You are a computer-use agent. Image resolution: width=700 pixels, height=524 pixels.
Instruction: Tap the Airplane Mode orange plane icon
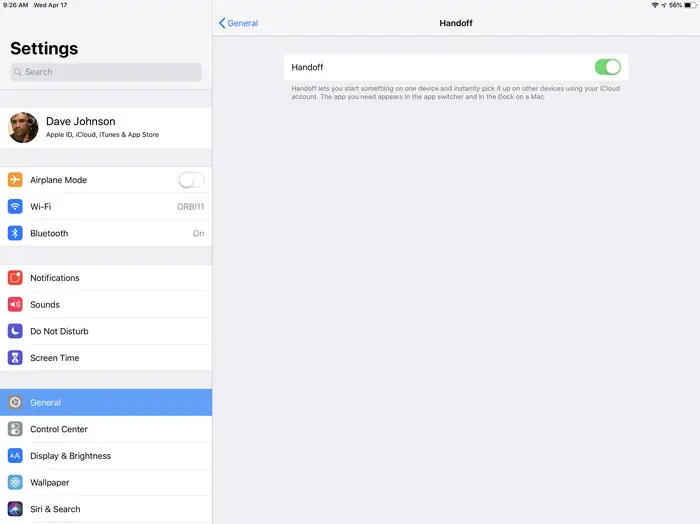(15, 180)
